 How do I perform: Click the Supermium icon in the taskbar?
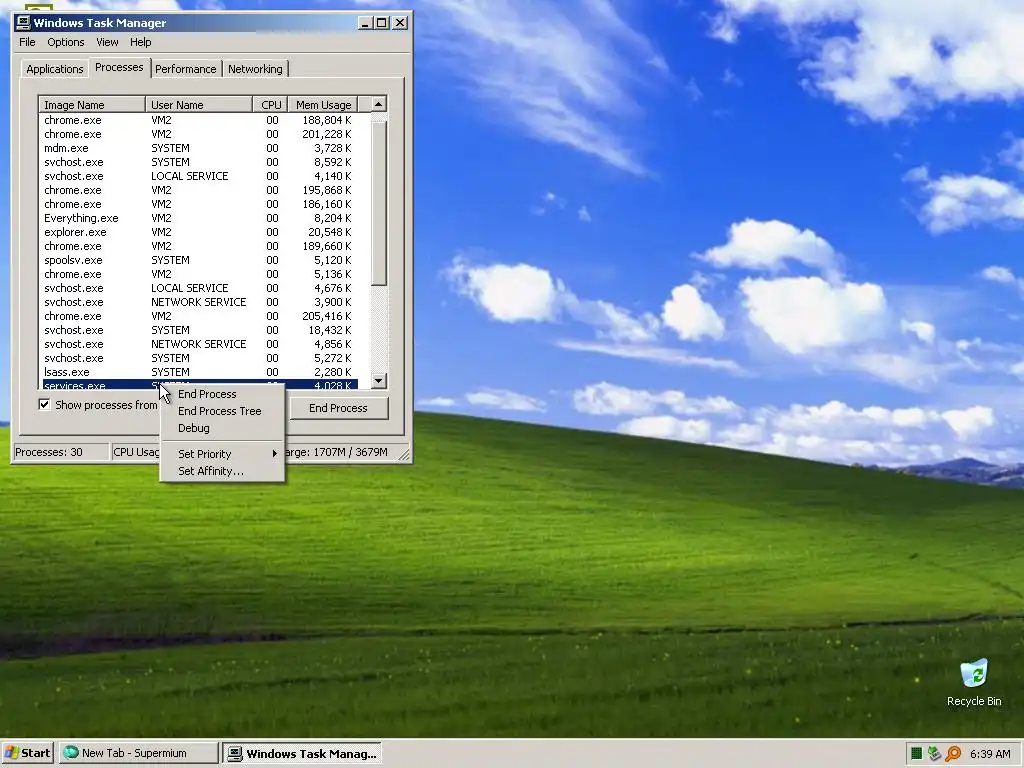click(x=71, y=753)
